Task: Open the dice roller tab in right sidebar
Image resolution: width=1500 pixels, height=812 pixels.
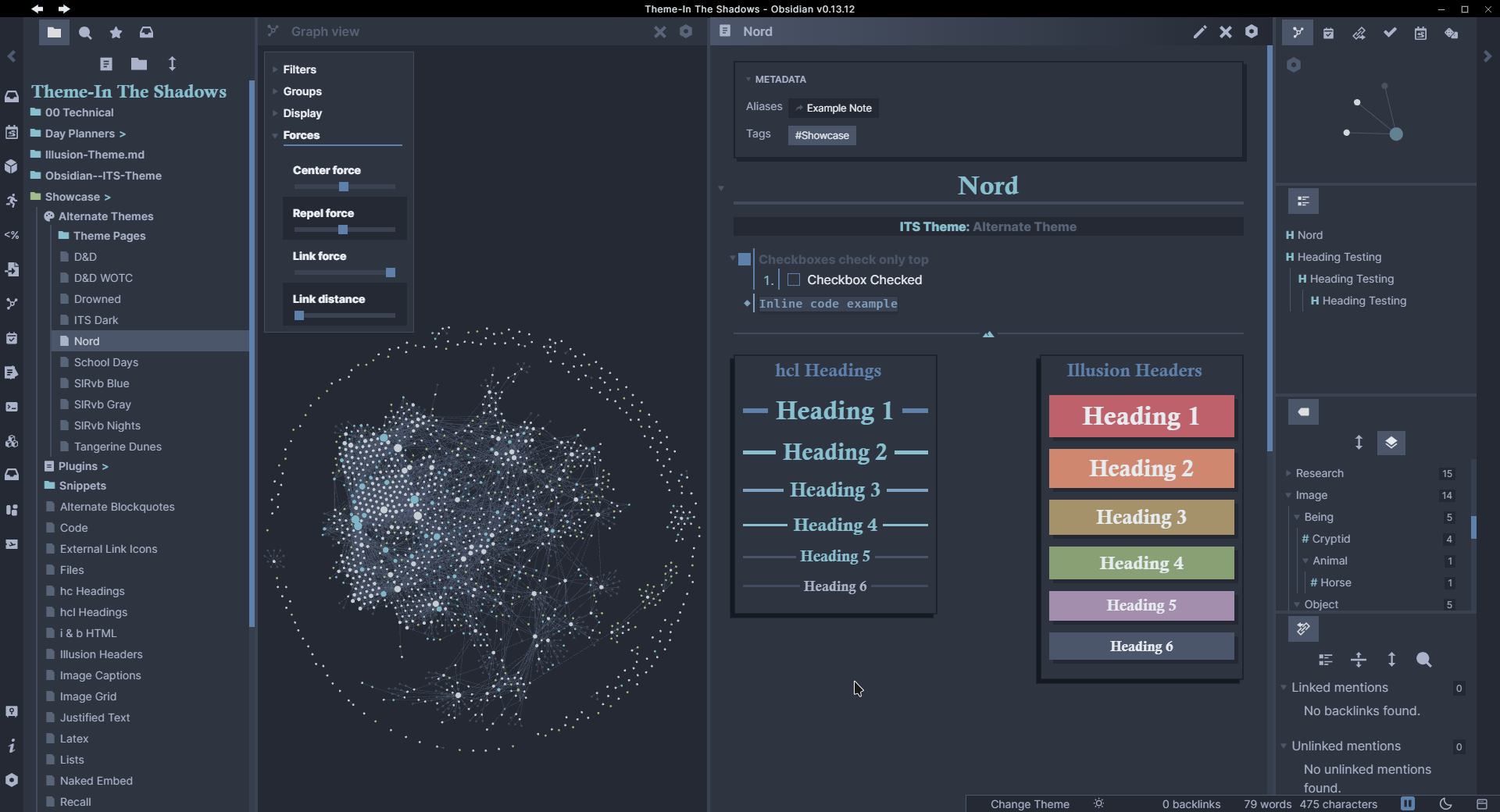Action: pyautogui.click(x=1451, y=34)
